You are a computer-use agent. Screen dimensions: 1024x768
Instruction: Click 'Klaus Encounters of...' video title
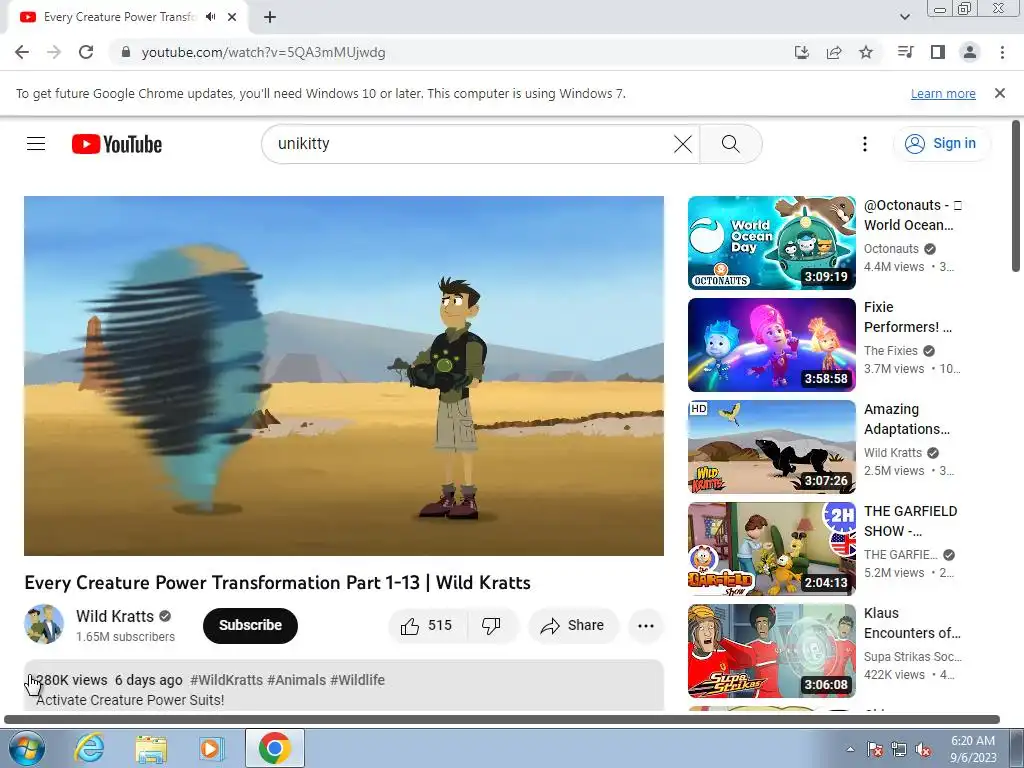(912, 622)
